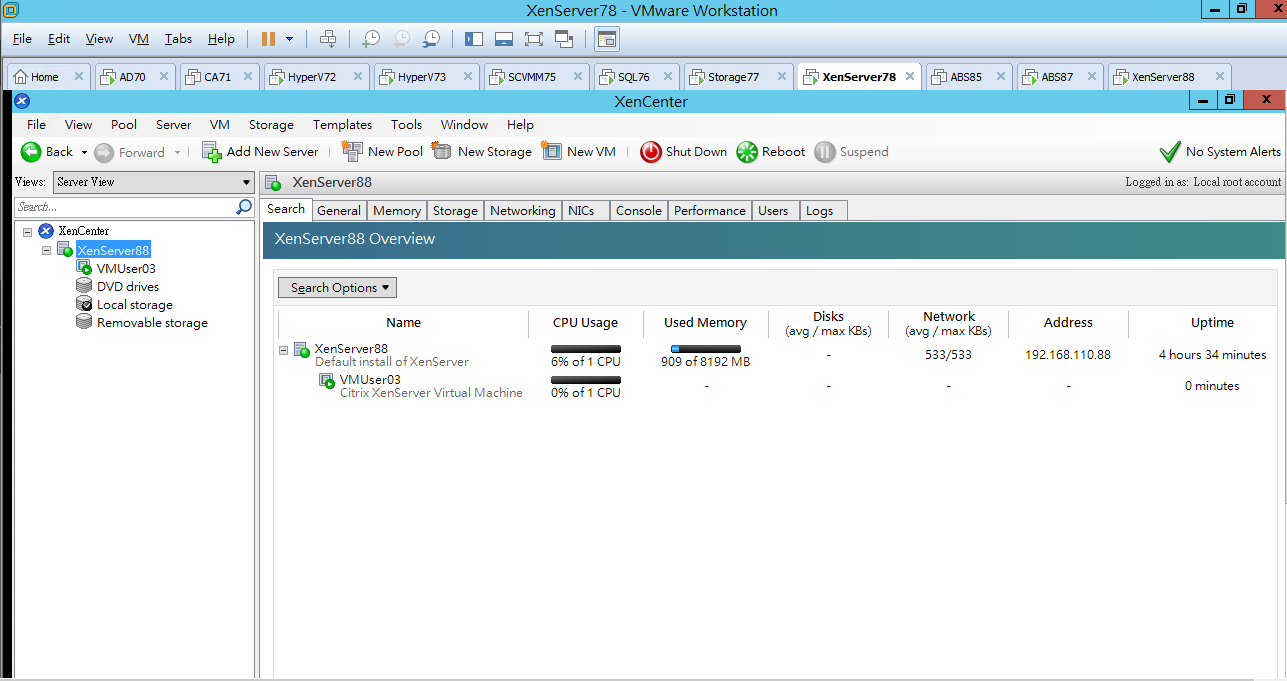This screenshot has height=681, width=1287.
Task: Switch to the General tab
Action: (339, 210)
